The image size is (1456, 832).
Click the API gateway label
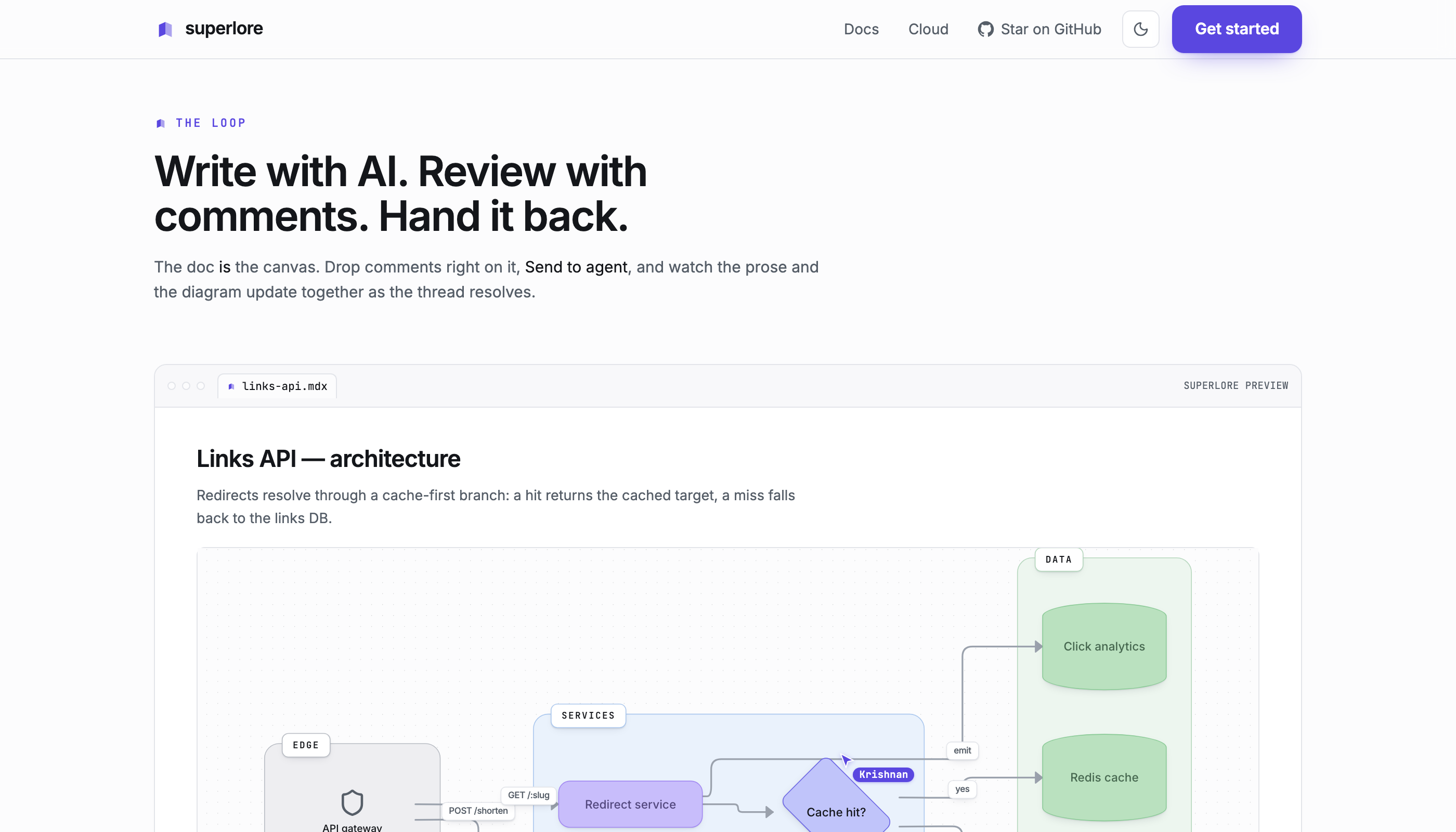coord(352,827)
